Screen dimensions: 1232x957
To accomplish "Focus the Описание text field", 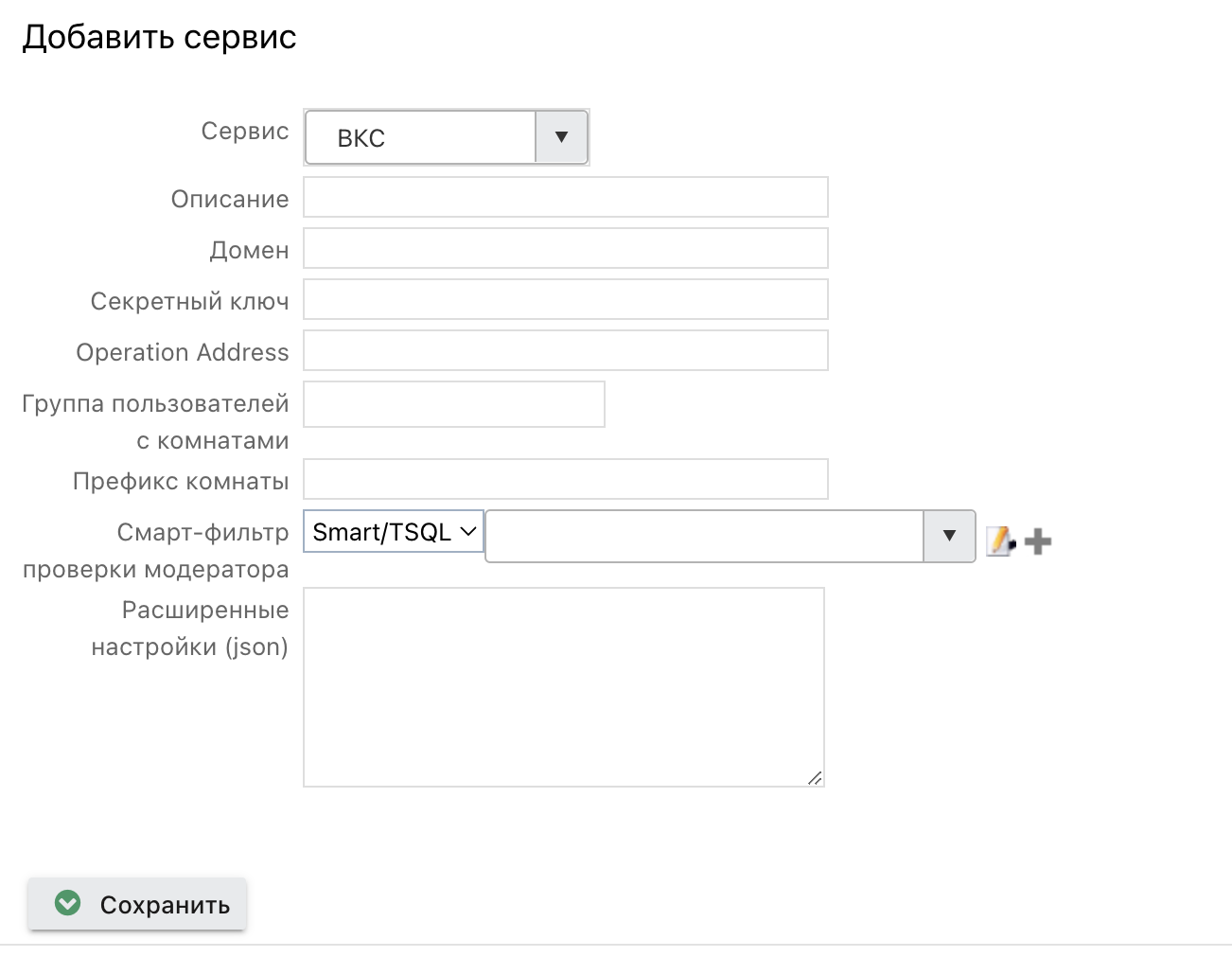I will pos(566,197).
